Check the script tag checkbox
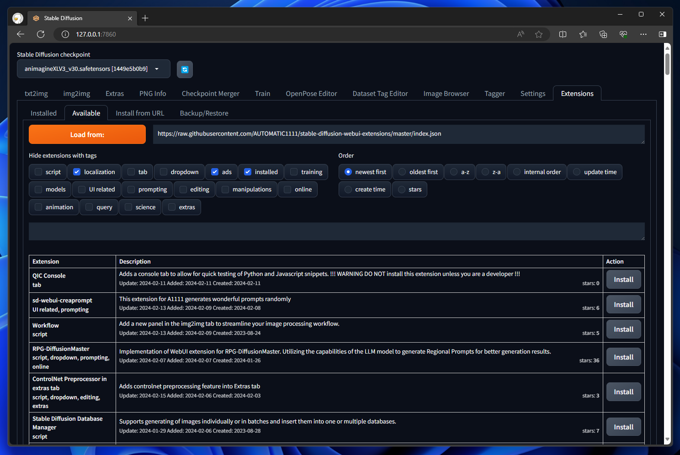Image resolution: width=680 pixels, height=455 pixels. pos(38,172)
